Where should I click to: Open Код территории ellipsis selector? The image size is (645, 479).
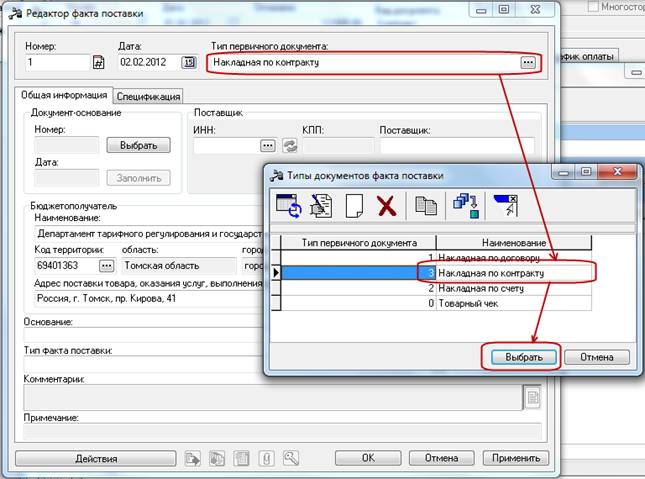coord(106,266)
